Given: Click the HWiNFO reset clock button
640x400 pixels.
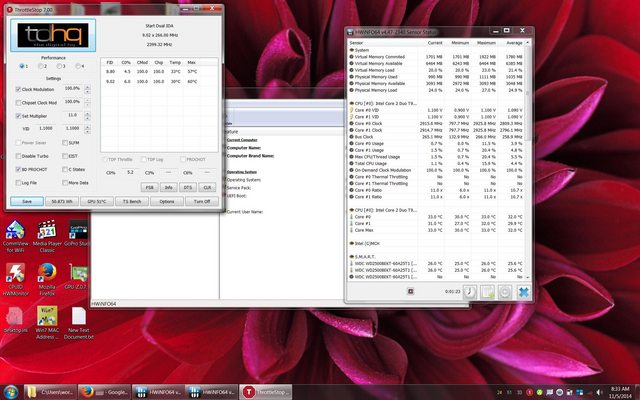Looking at the screenshot, I should [x=470, y=292].
